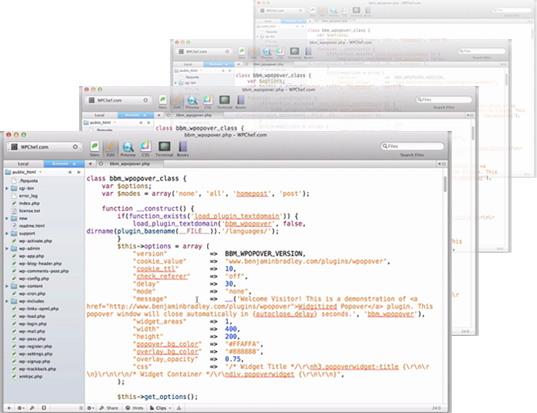Open the WPChef.com site selector button
The width and height of the screenshot is (537, 413).
tap(44, 147)
